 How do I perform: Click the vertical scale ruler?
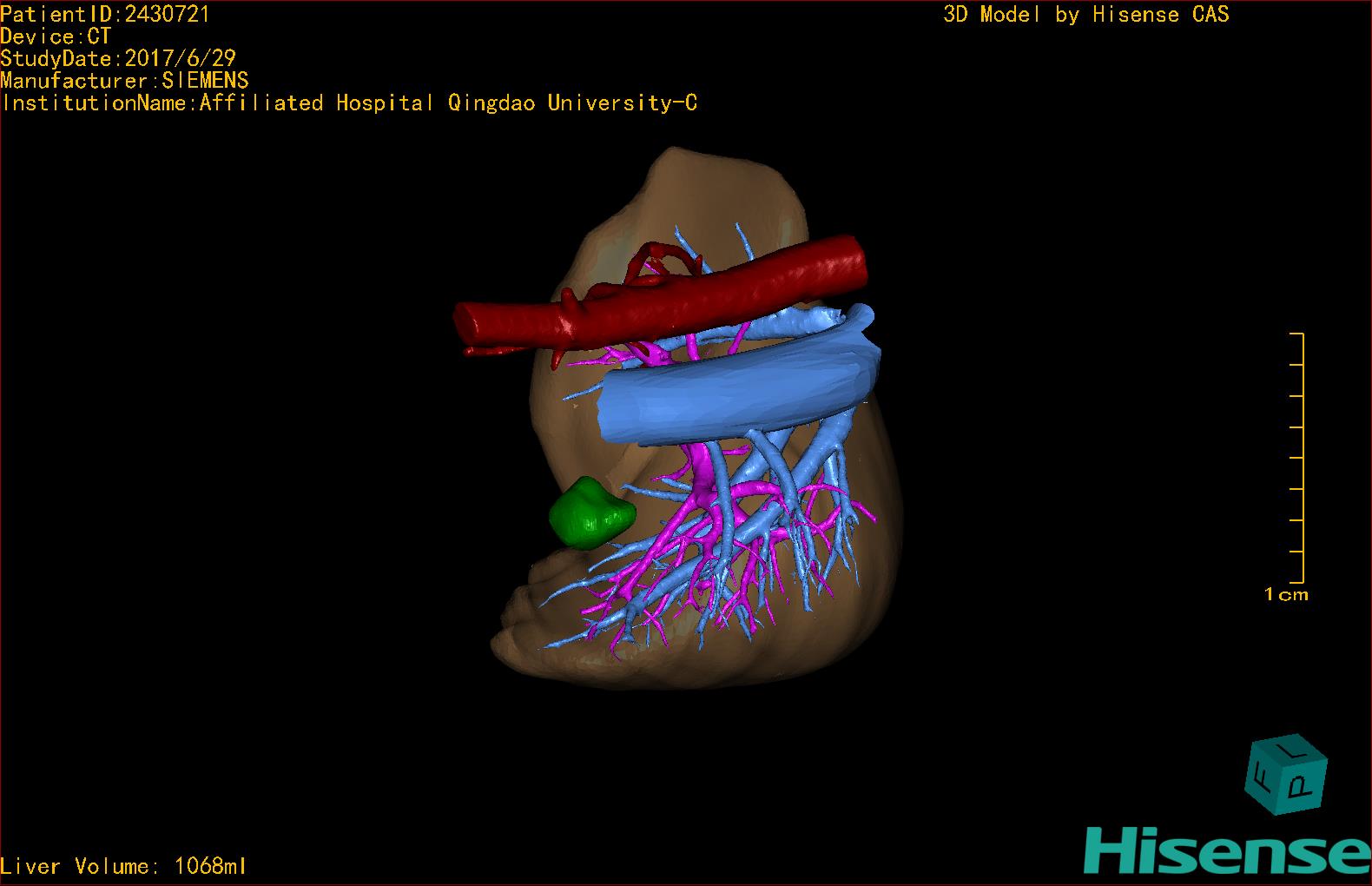(1297, 458)
